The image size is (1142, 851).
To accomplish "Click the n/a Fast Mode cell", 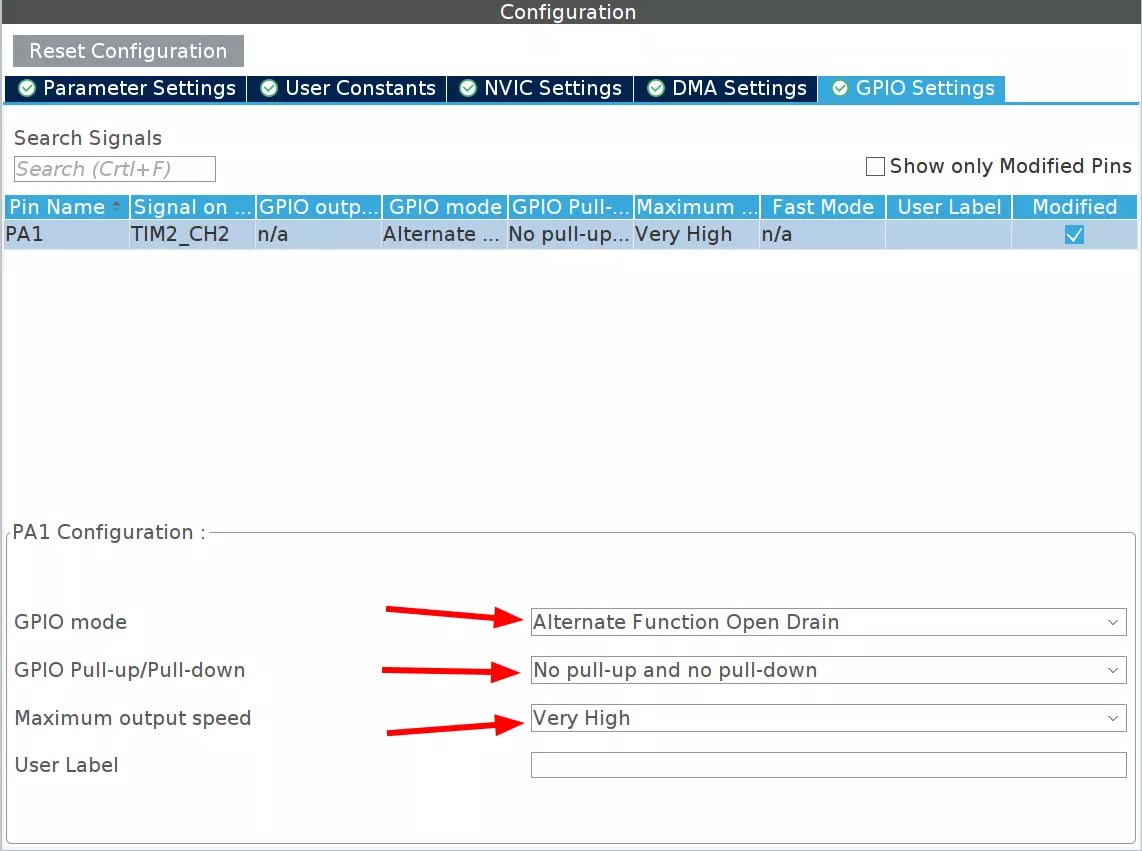I will pos(822,235).
